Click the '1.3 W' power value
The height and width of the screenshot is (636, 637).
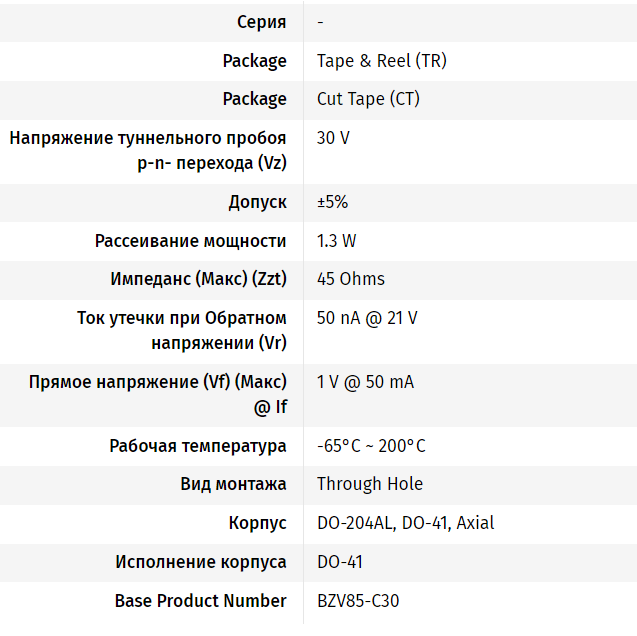pyautogui.click(x=336, y=241)
